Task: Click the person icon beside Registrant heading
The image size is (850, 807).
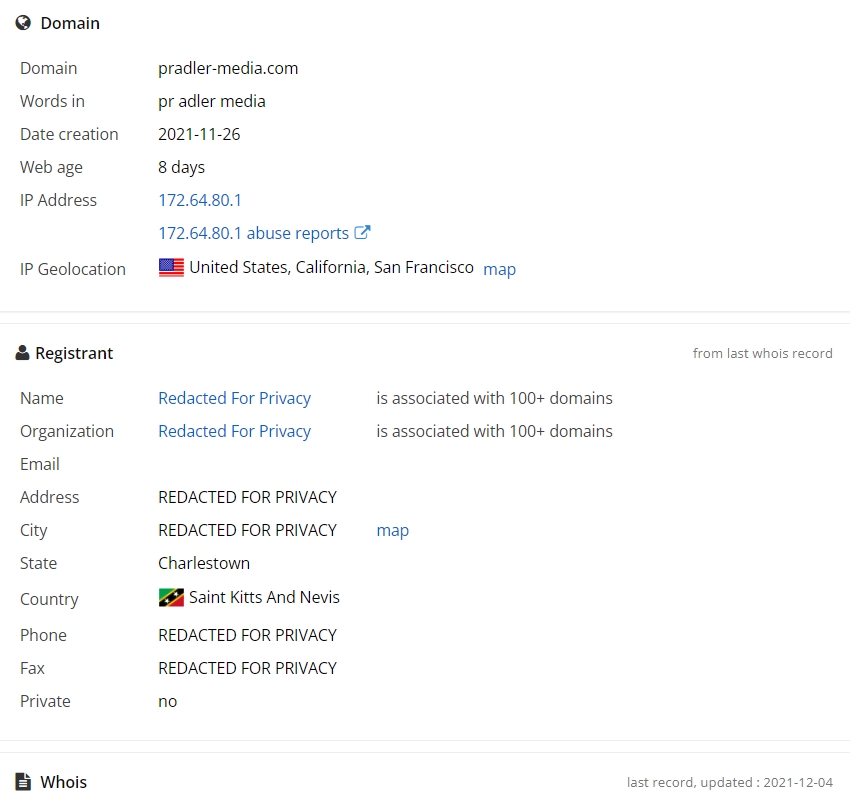Action: point(22,353)
